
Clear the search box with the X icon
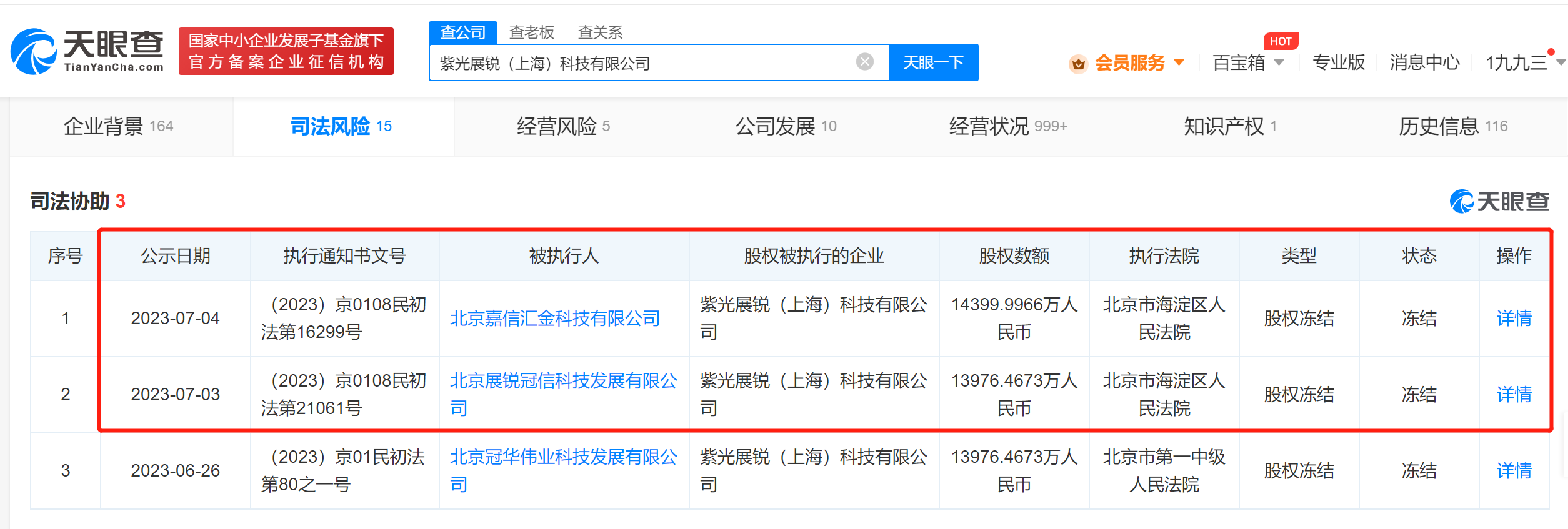pos(865,62)
